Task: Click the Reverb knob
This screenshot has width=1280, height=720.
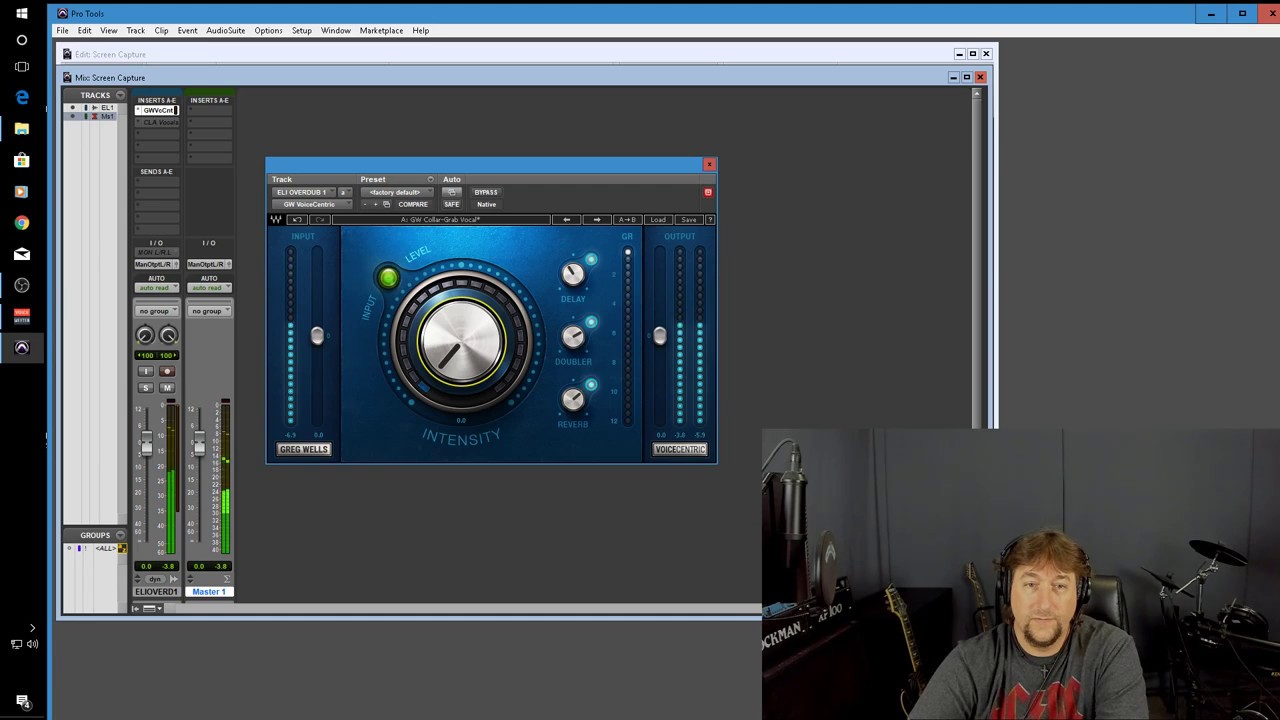Action: 573,400
